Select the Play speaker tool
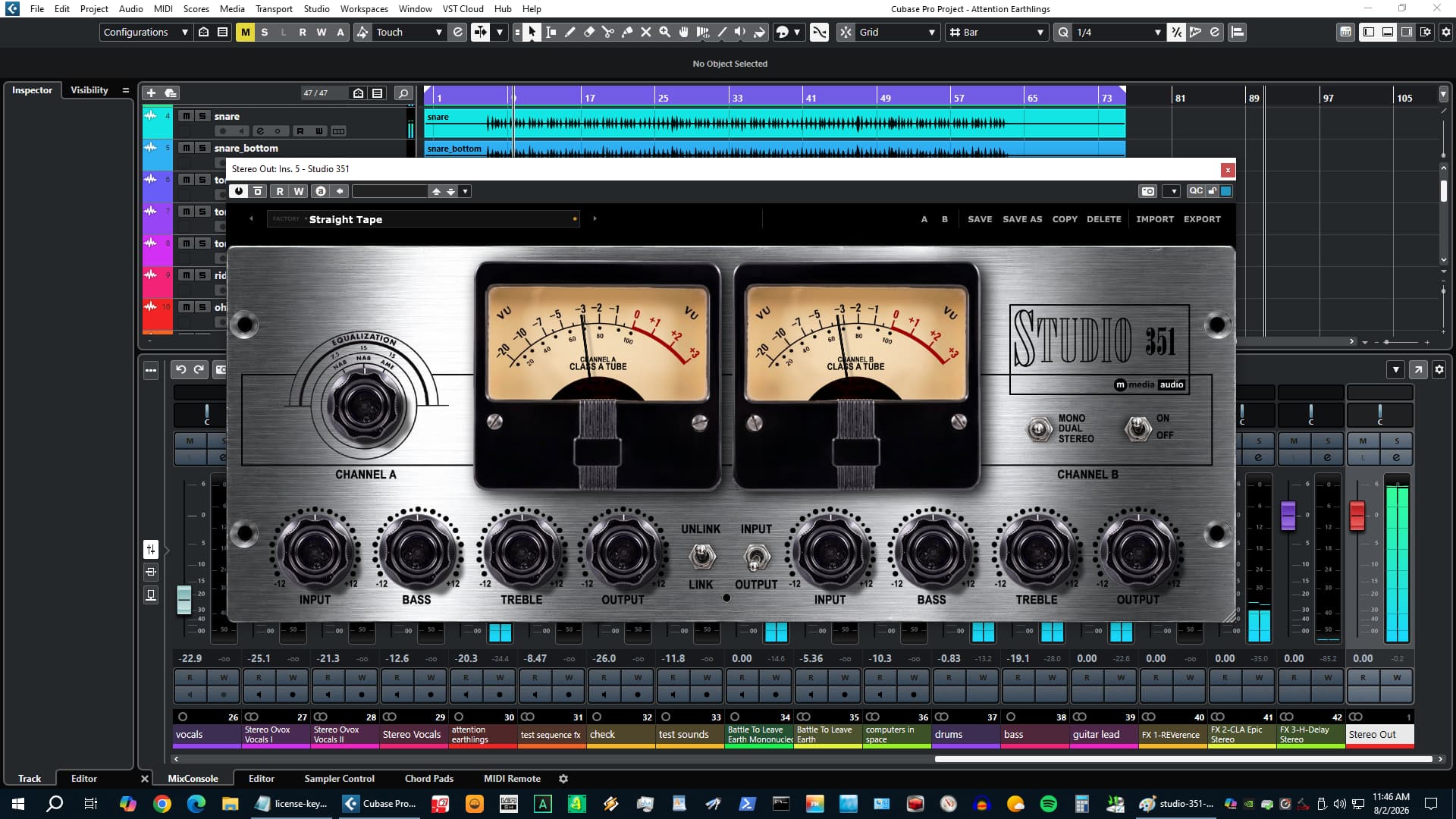 (740, 32)
